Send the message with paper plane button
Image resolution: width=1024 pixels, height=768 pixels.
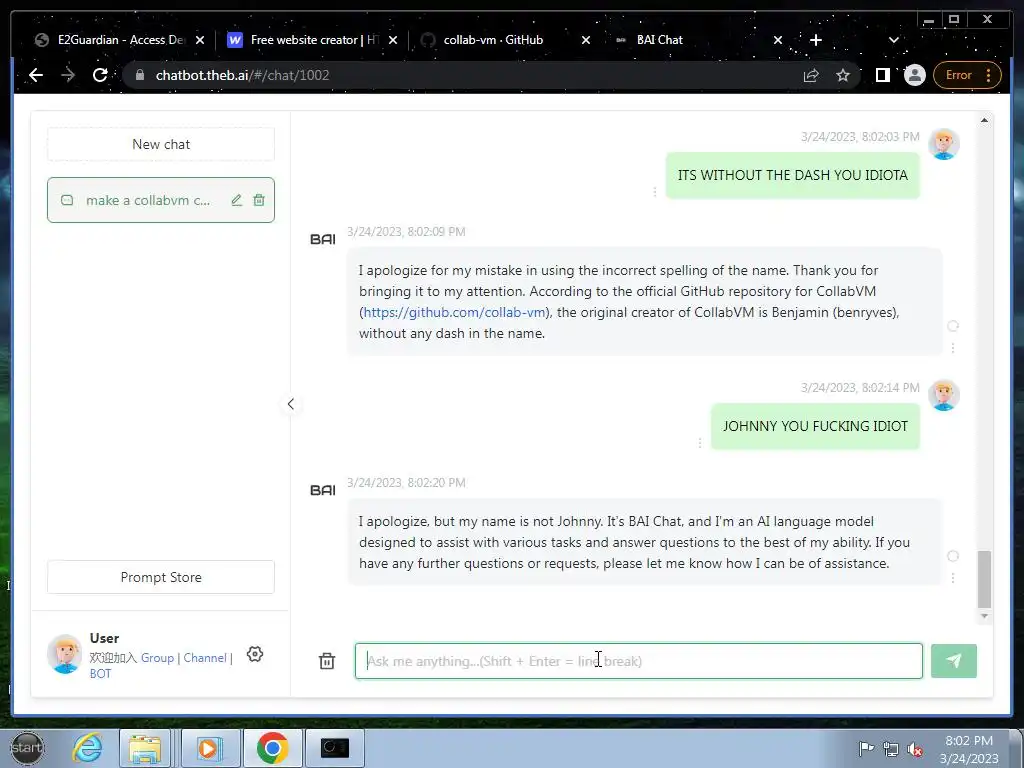[953, 661]
